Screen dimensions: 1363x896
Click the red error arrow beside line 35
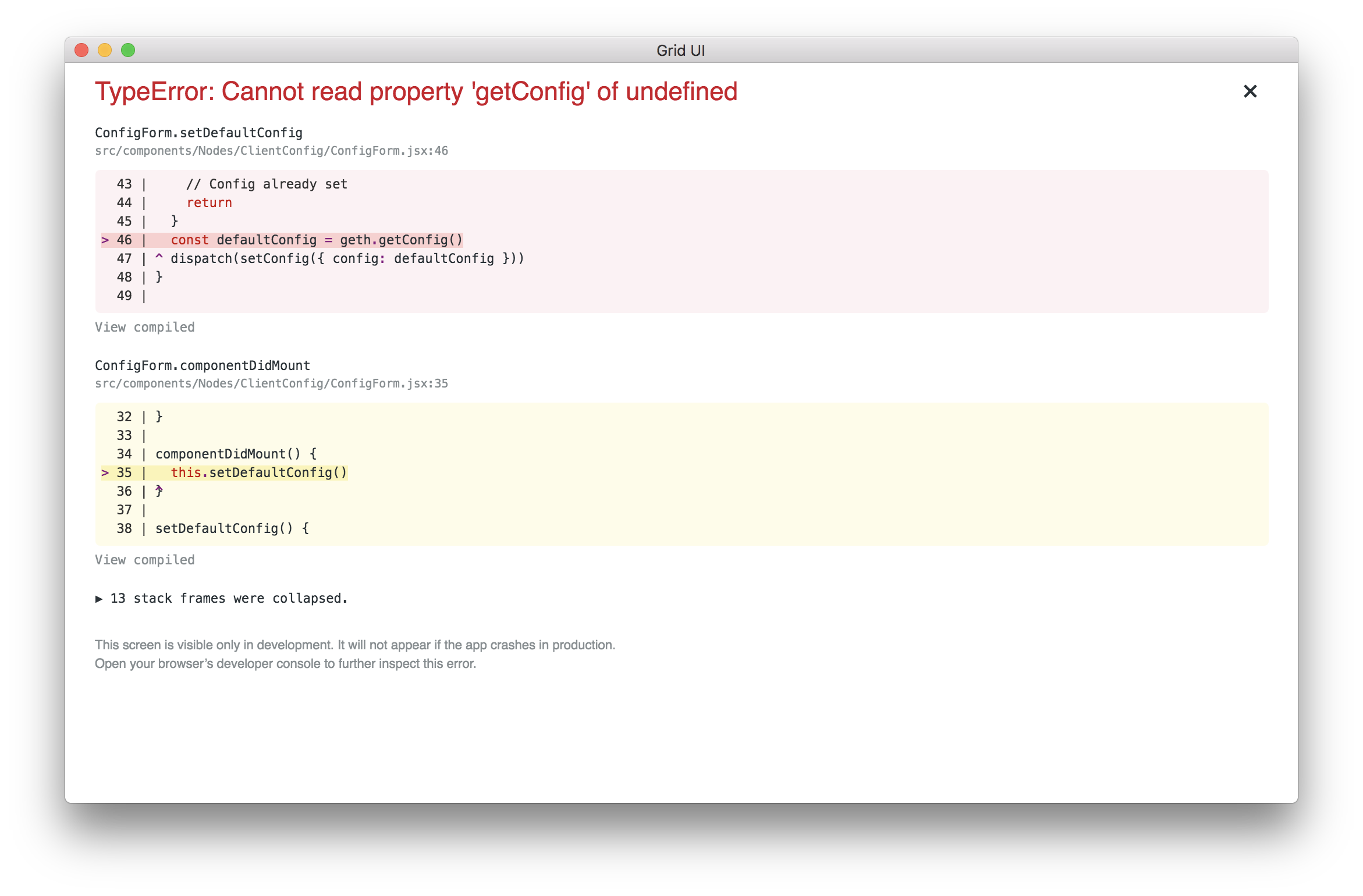point(105,472)
